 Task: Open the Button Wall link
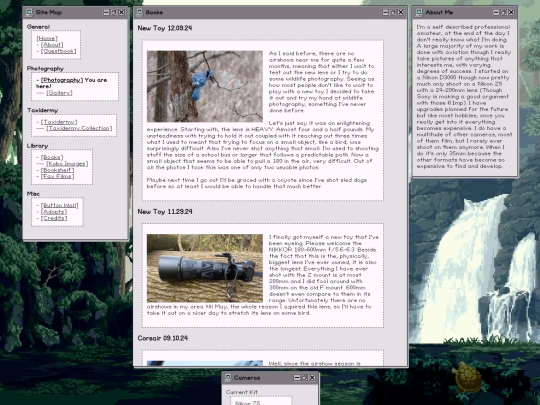60,206
